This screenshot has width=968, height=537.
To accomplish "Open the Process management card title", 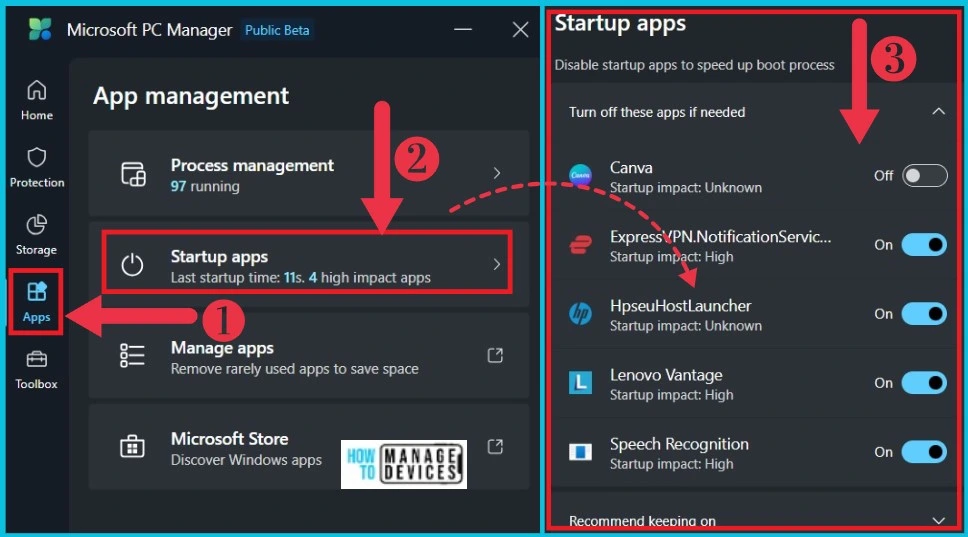I will pyautogui.click(x=252, y=165).
